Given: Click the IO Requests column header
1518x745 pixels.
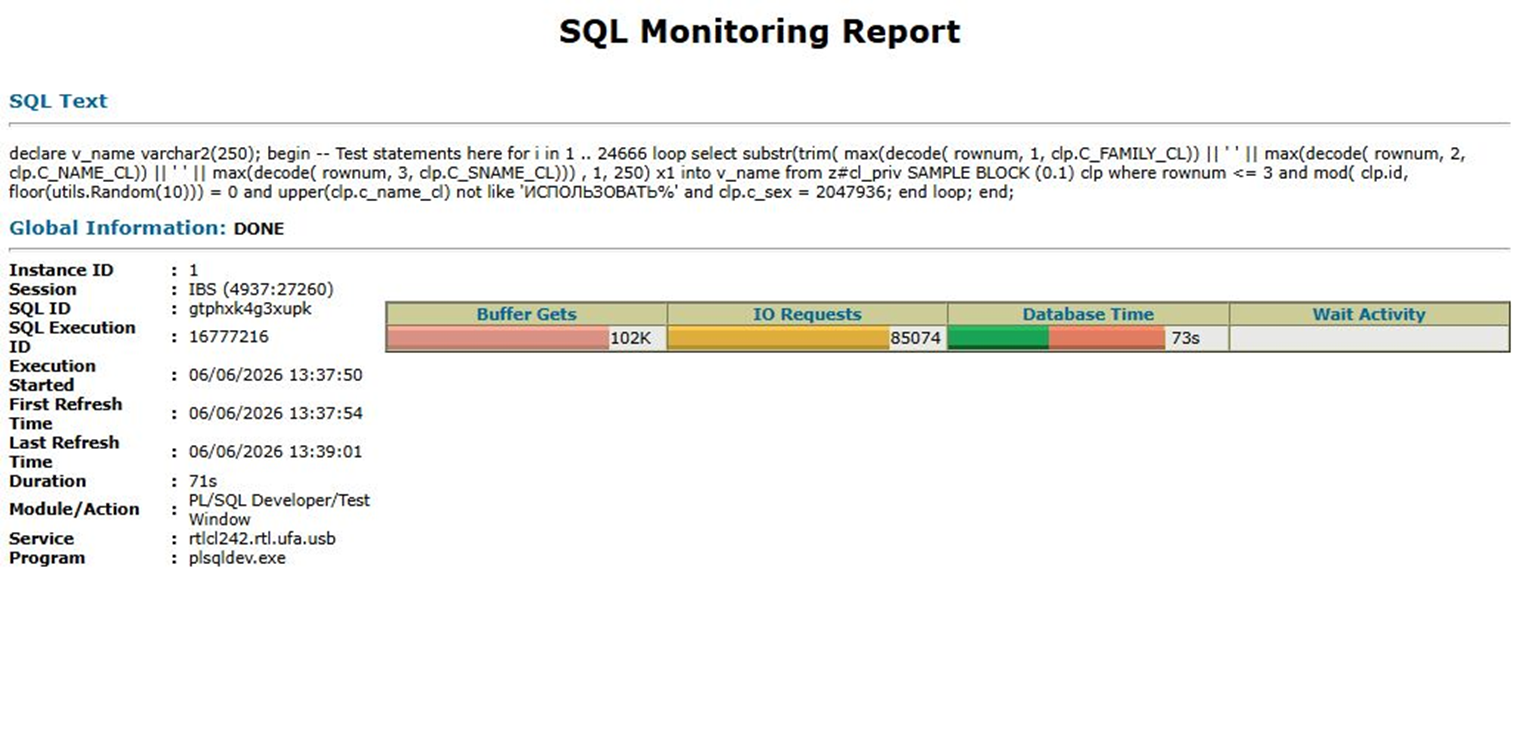Looking at the screenshot, I should point(807,314).
